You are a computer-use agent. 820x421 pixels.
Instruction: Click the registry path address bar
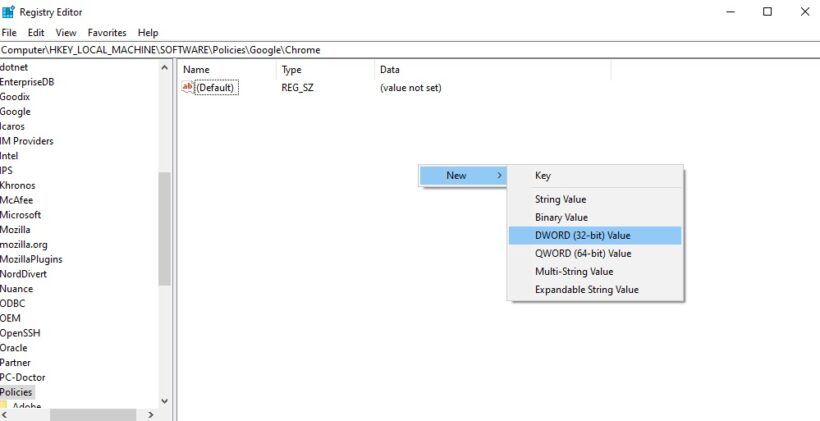pyautogui.click(x=400, y=49)
